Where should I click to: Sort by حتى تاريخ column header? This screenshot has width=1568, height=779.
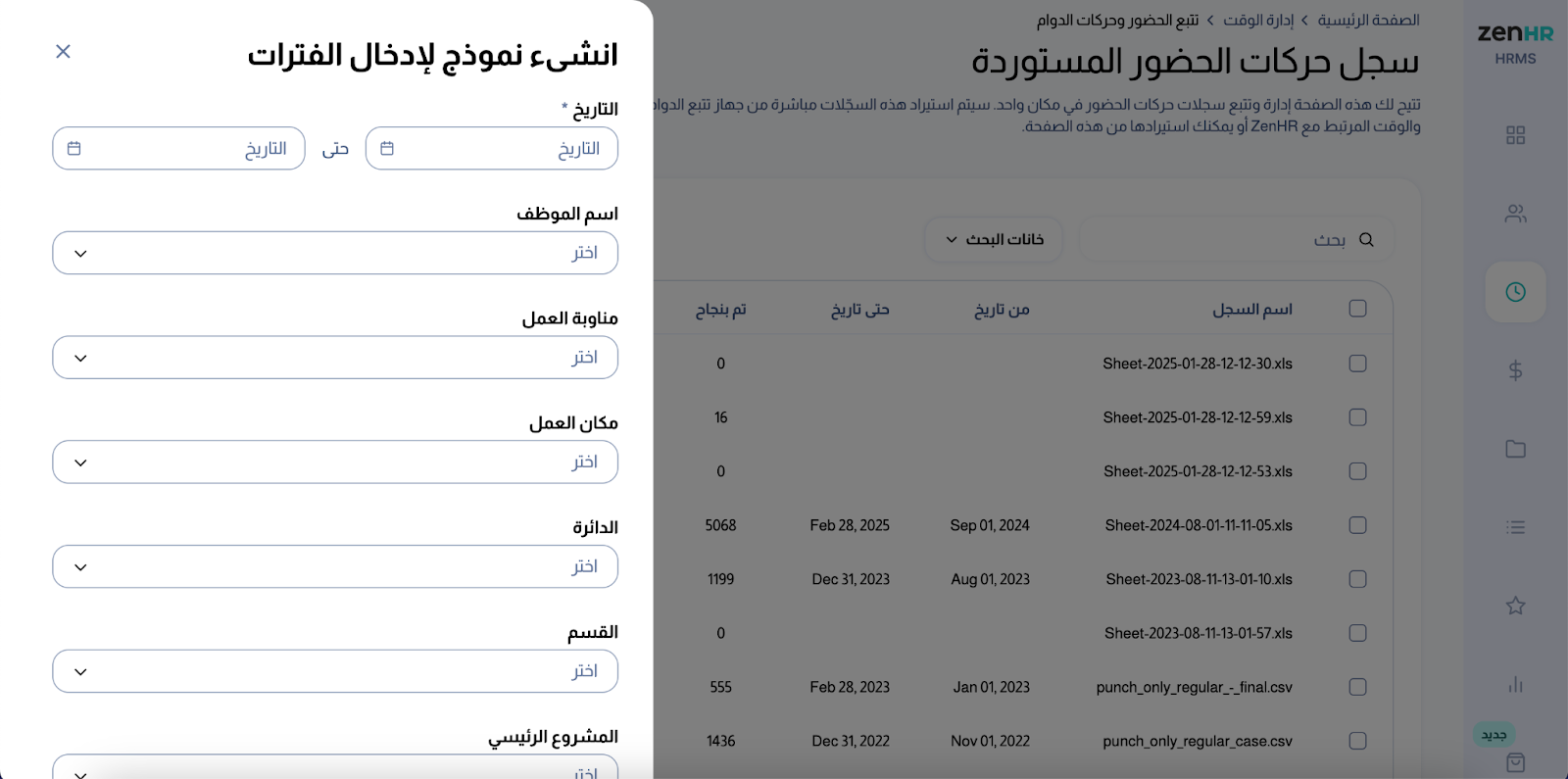pyautogui.click(x=860, y=310)
